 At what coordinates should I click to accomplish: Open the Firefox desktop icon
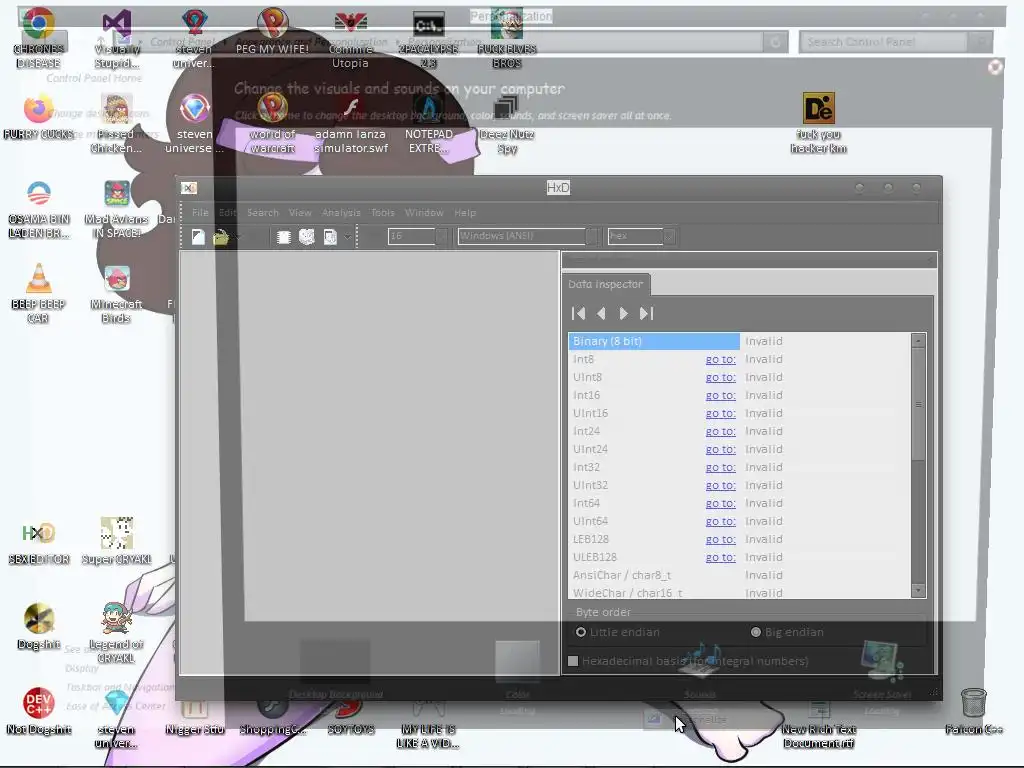[38, 116]
